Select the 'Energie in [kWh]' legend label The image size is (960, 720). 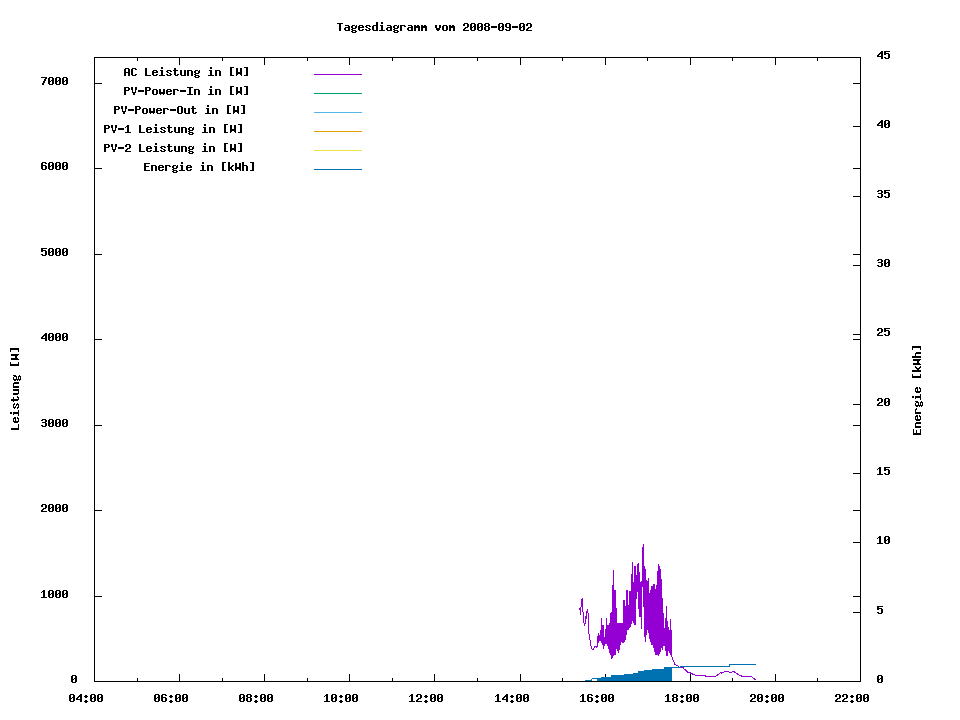199,167
